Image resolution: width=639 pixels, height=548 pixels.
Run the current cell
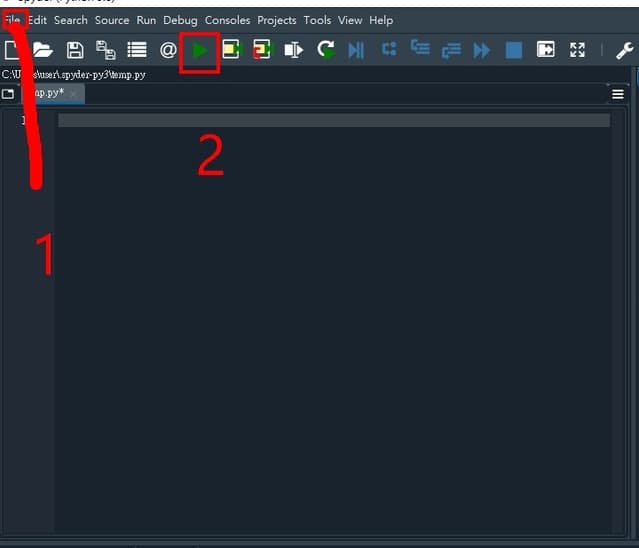[231, 50]
